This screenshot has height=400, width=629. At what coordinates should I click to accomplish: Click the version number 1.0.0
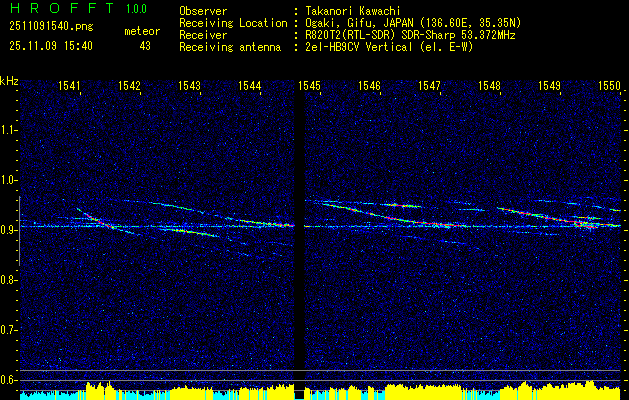(x=136, y=8)
